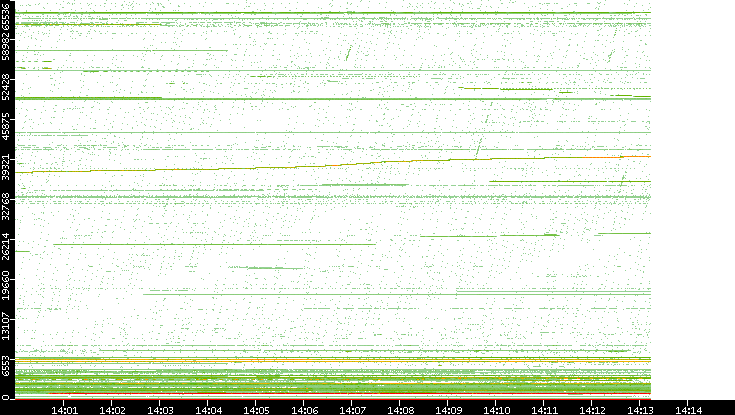Click the 26214 value axis label
Image resolution: width=735 pixels, height=415 pixels.
(x=7, y=246)
